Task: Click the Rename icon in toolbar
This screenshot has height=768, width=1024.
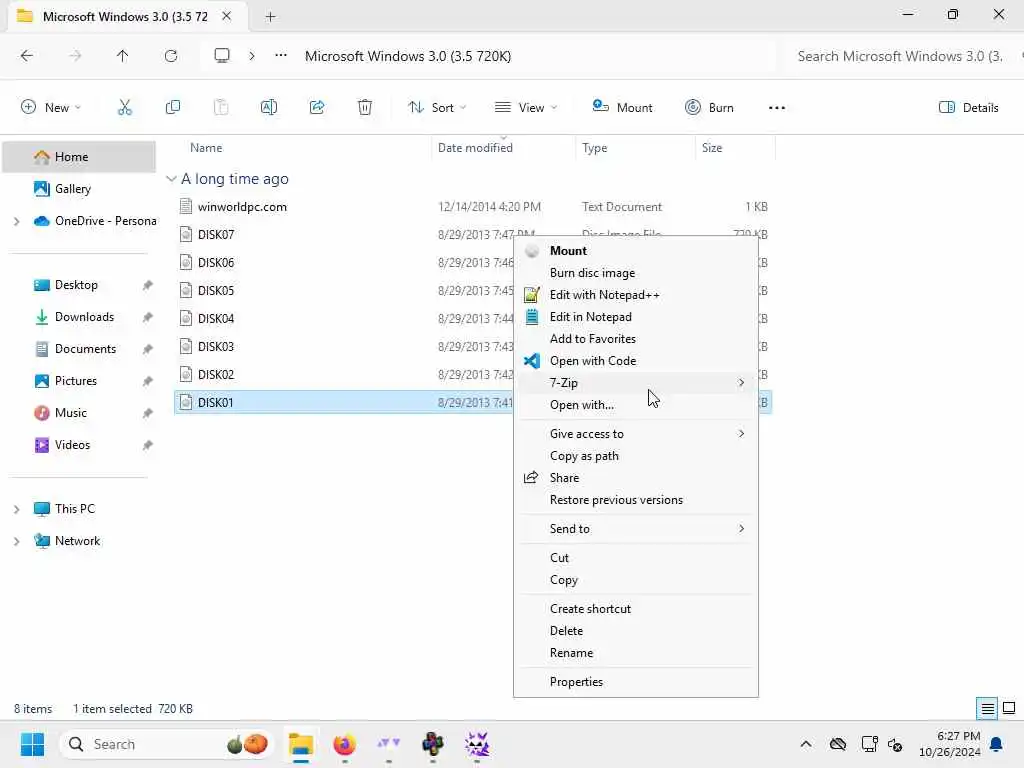Action: click(x=269, y=108)
